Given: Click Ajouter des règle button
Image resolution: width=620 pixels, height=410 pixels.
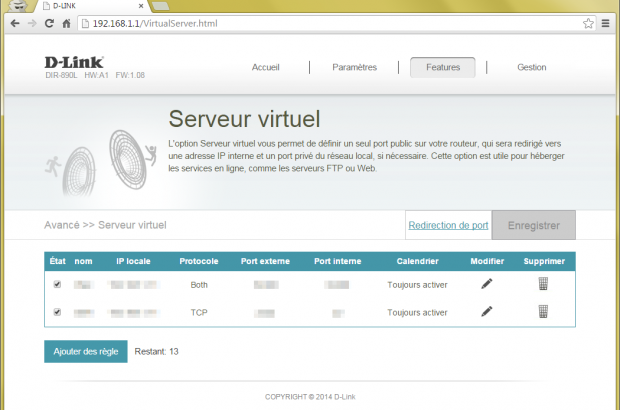Looking at the screenshot, I should point(85,352).
